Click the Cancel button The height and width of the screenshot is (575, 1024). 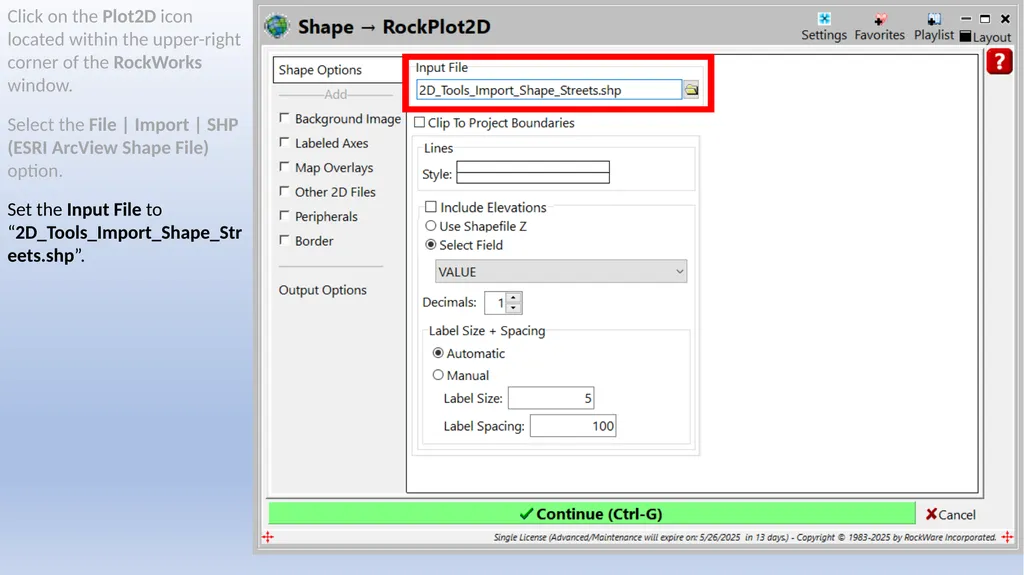coord(951,514)
